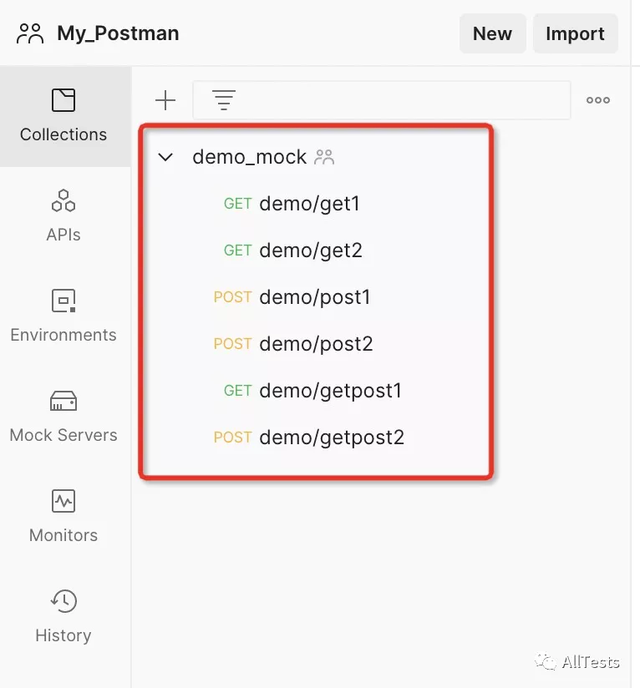Open the POST demo/getpost2 request

click(309, 437)
